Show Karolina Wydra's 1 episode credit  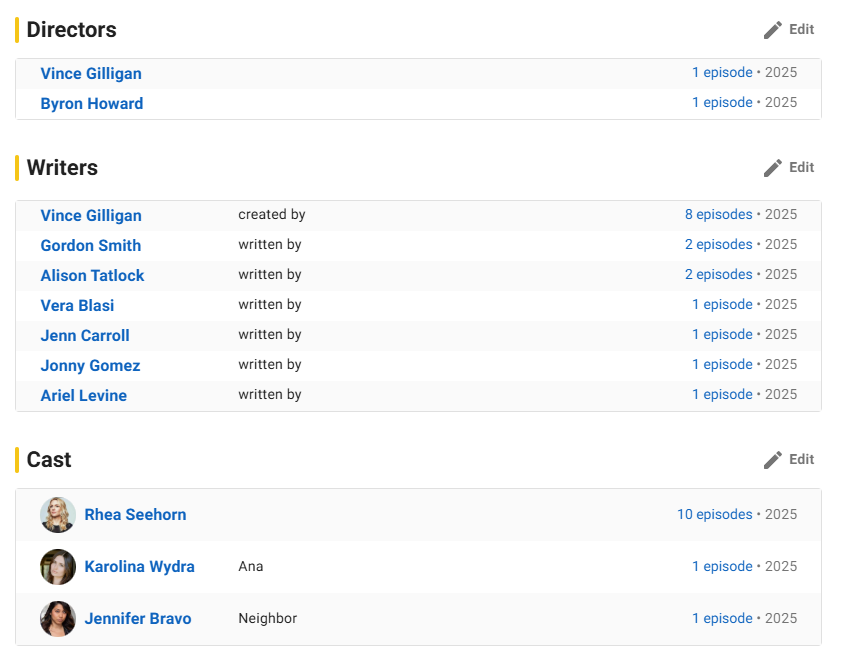click(722, 567)
